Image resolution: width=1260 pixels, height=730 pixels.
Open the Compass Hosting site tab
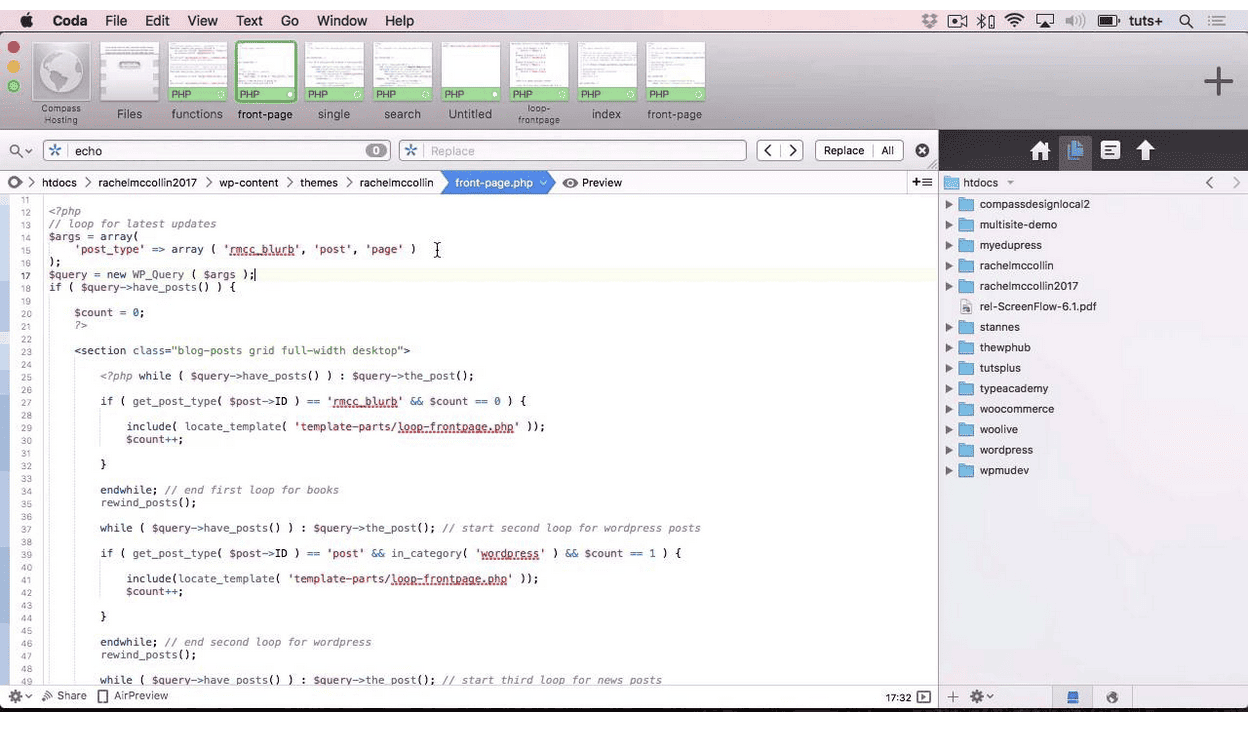[61, 83]
